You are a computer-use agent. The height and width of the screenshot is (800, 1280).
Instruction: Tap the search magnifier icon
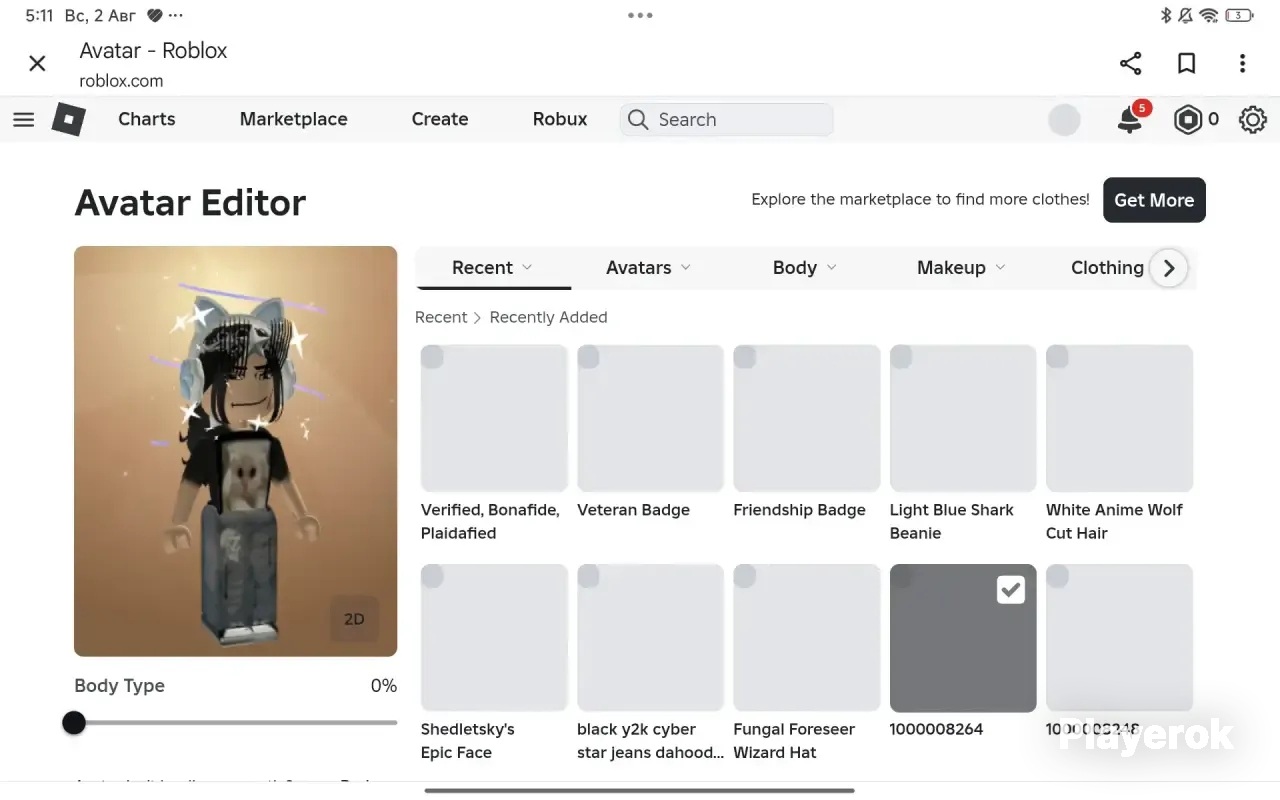(x=638, y=120)
